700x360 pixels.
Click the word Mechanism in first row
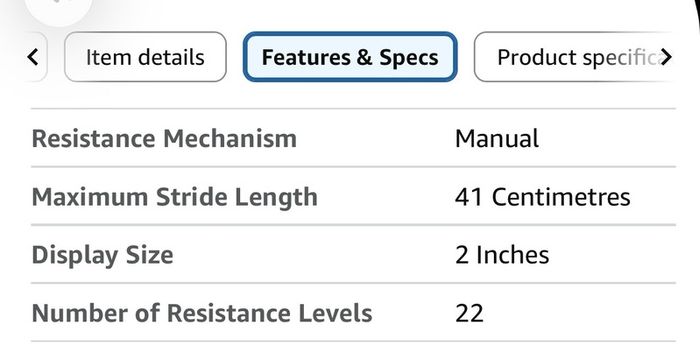click(230, 138)
